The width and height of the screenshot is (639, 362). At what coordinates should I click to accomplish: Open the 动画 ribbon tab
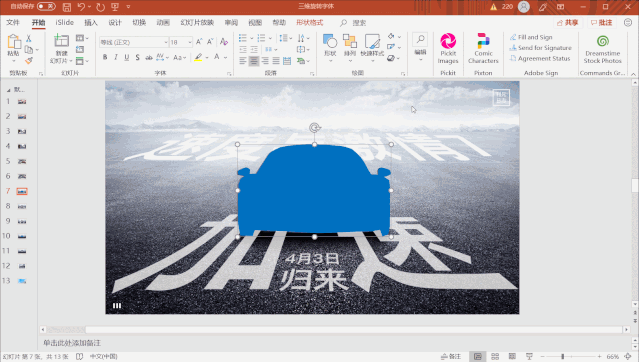click(x=163, y=22)
